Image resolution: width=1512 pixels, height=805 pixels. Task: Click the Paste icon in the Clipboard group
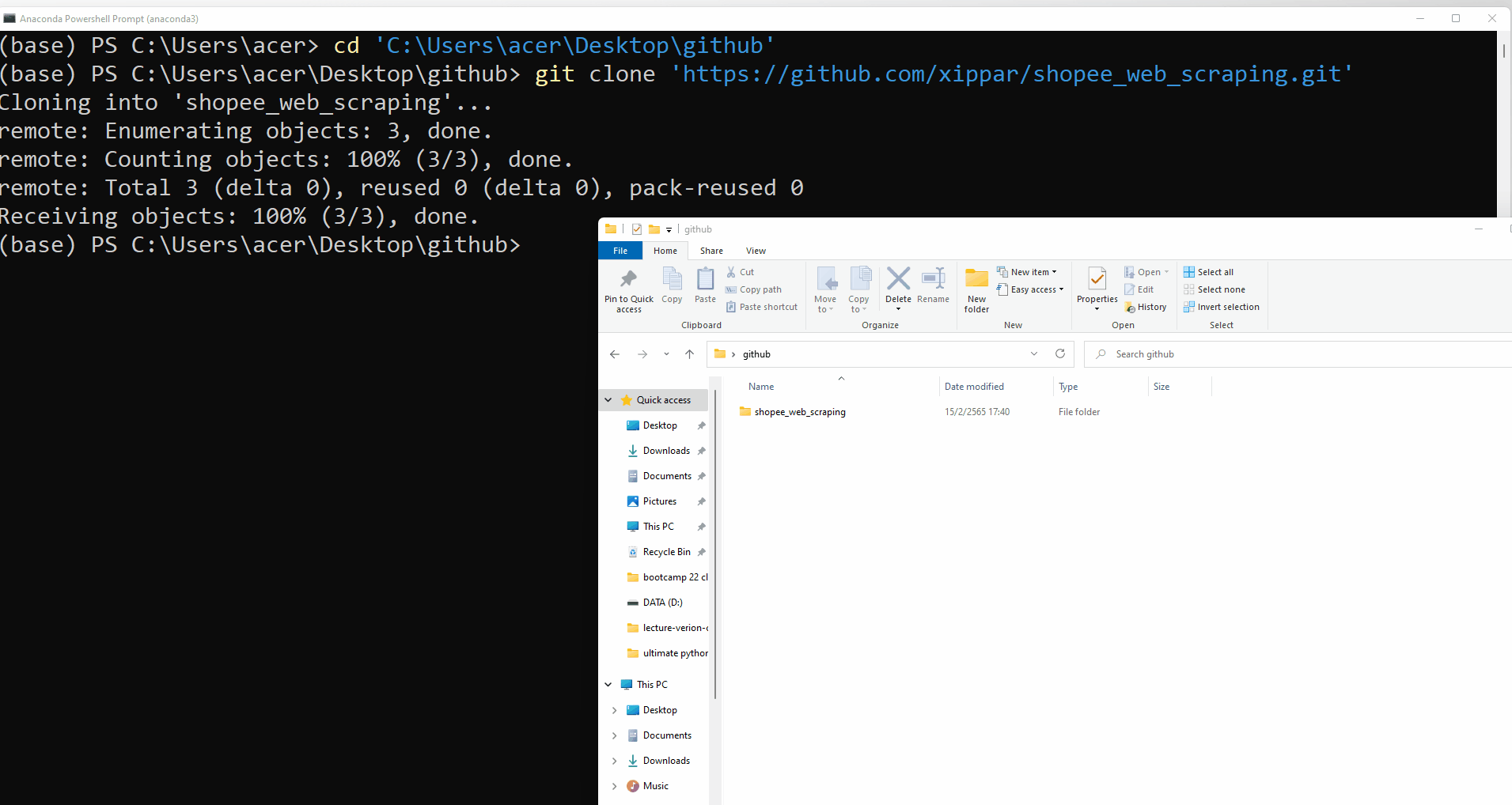pyautogui.click(x=704, y=286)
